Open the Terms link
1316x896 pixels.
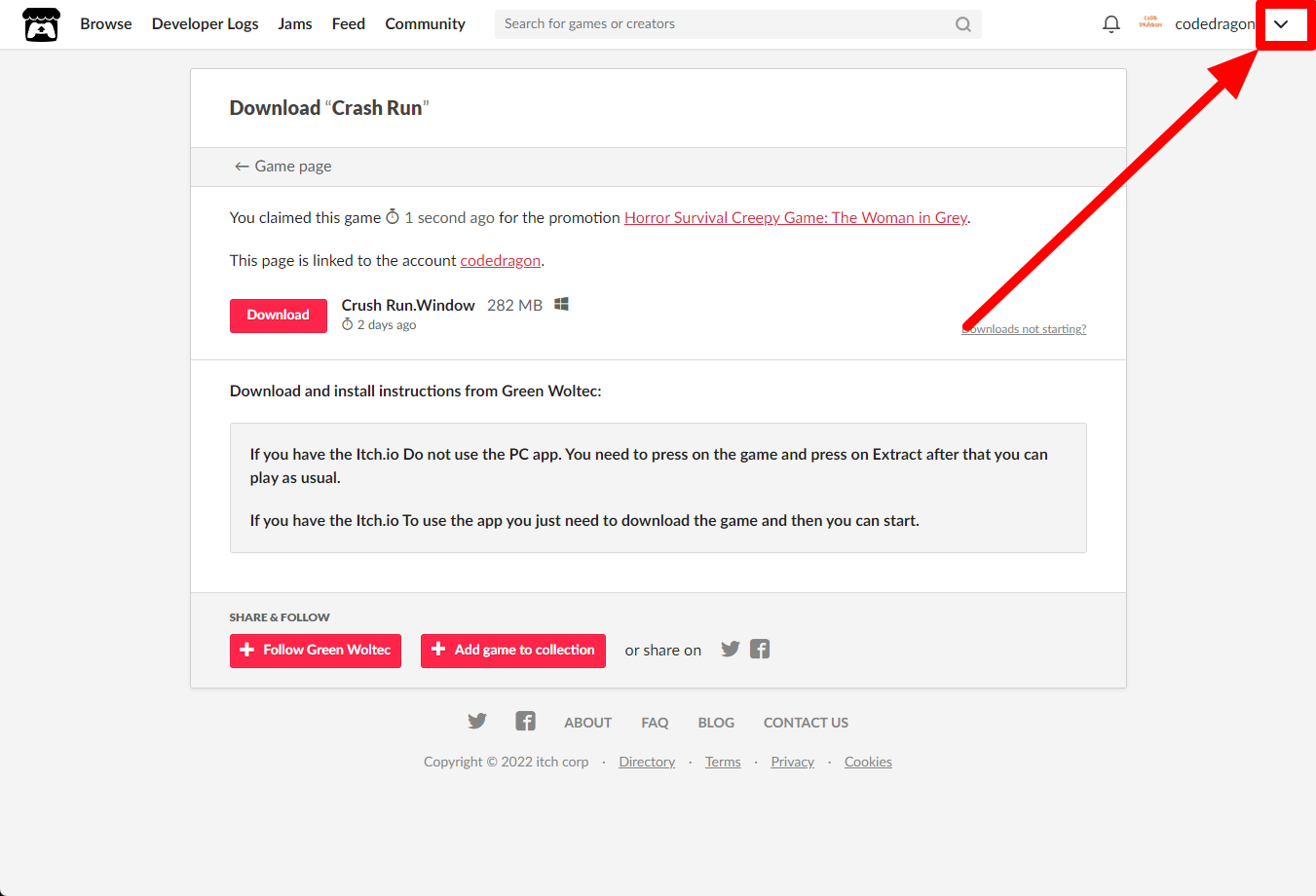pos(723,762)
